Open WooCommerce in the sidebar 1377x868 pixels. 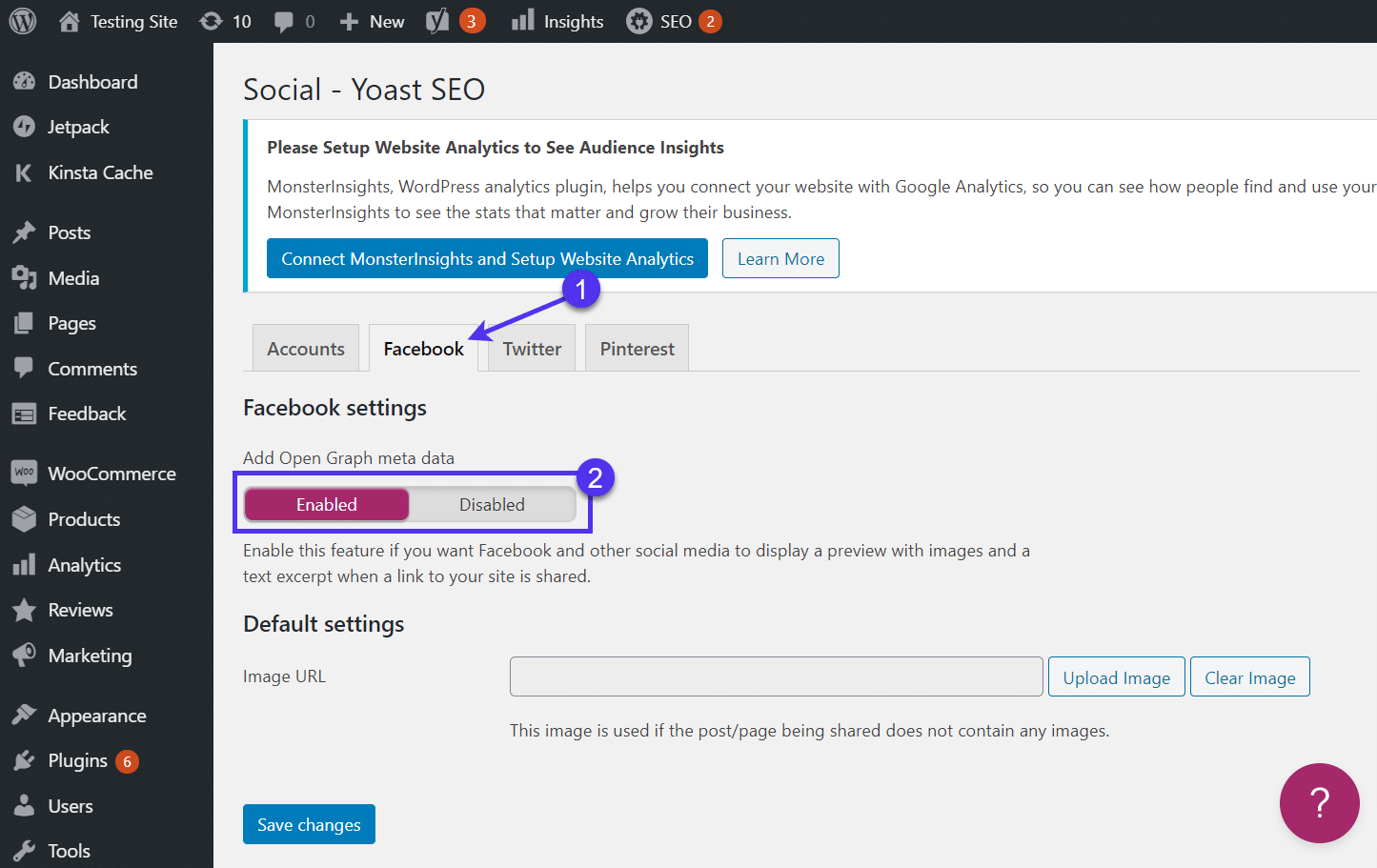coord(111,474)
